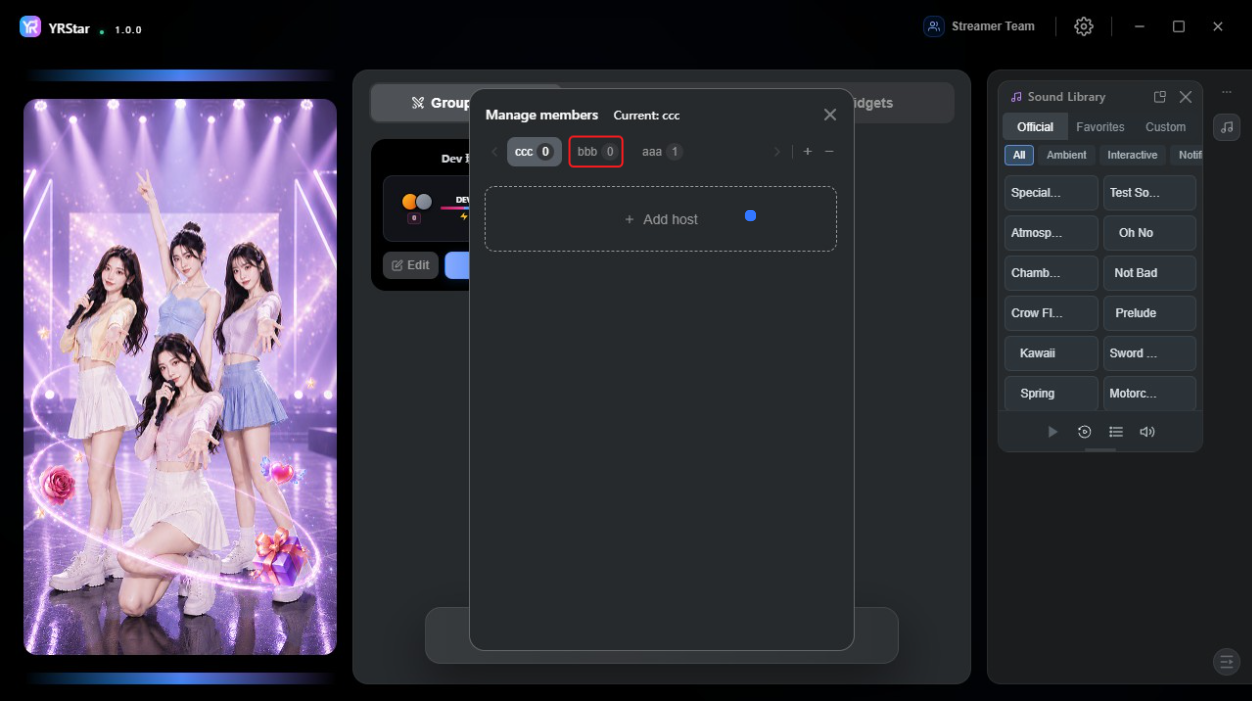1252x701 pixels.
Task: Click the Manage members title text
Action: tap(542, 115)
